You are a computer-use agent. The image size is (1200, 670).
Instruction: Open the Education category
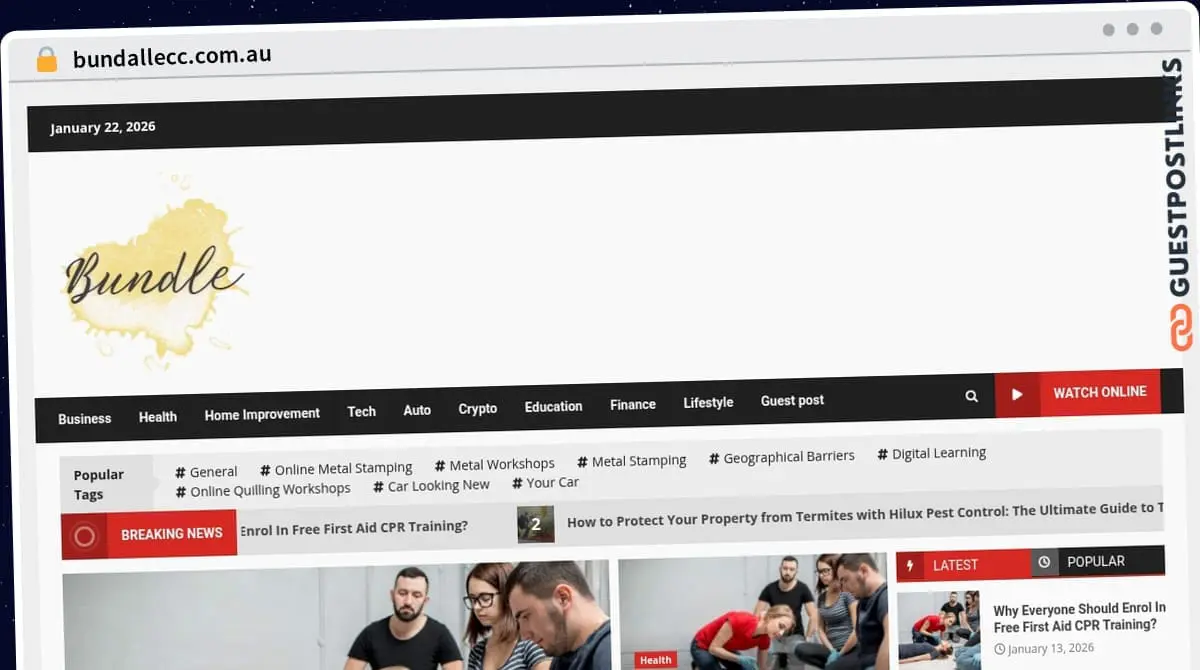553,407
